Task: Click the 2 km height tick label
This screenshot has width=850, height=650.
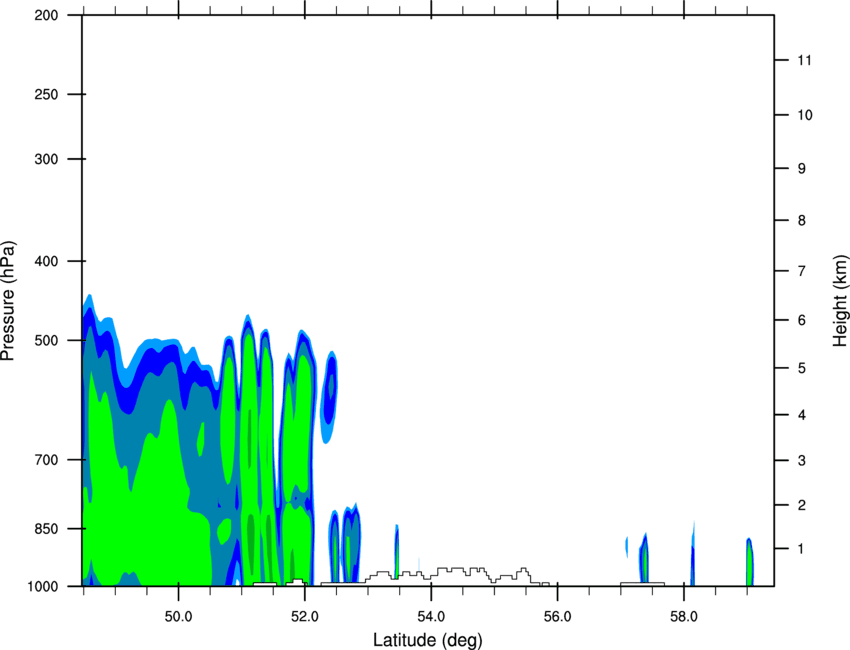Action: pyautogui.click(x=802, y=505)
